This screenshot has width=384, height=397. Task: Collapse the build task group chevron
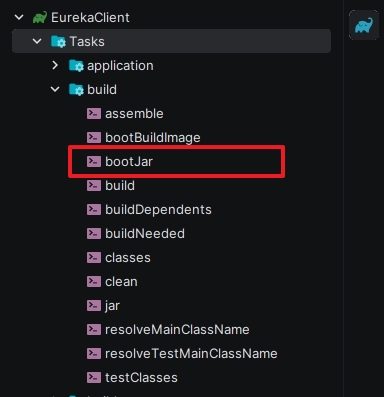(x=55, y=90)
